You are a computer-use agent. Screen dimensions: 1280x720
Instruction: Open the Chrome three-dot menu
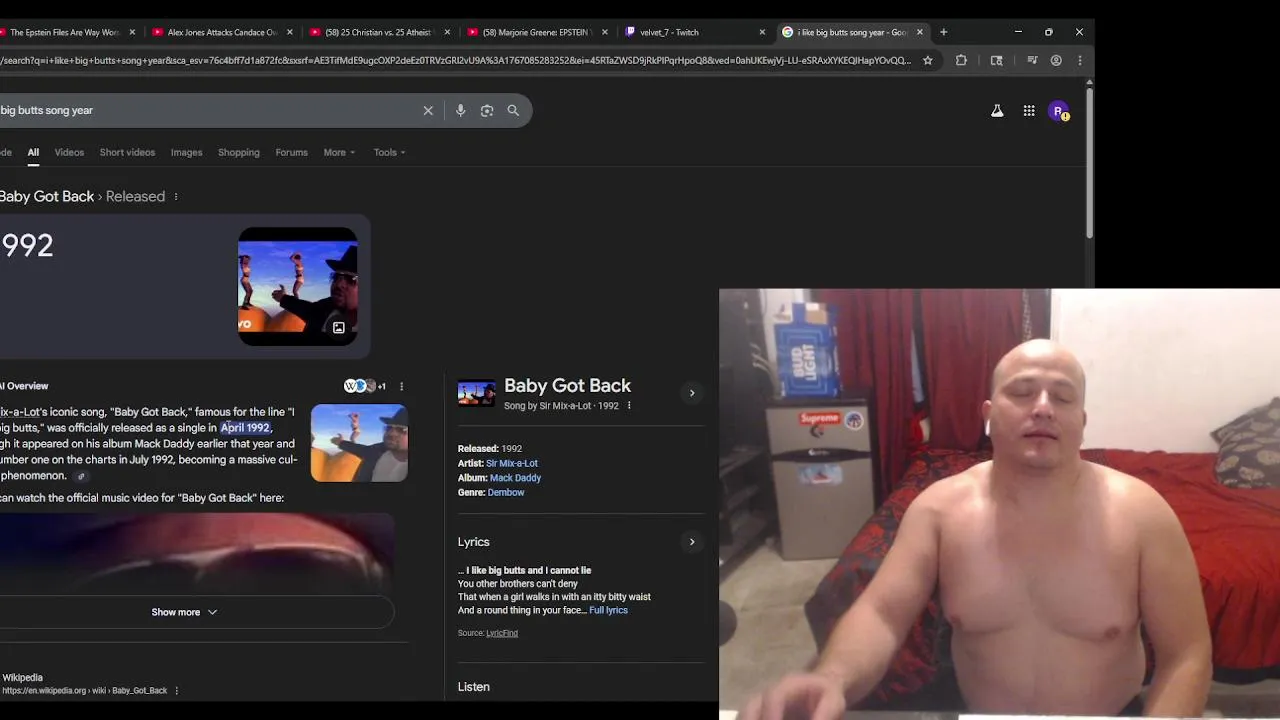(1079, 60)
